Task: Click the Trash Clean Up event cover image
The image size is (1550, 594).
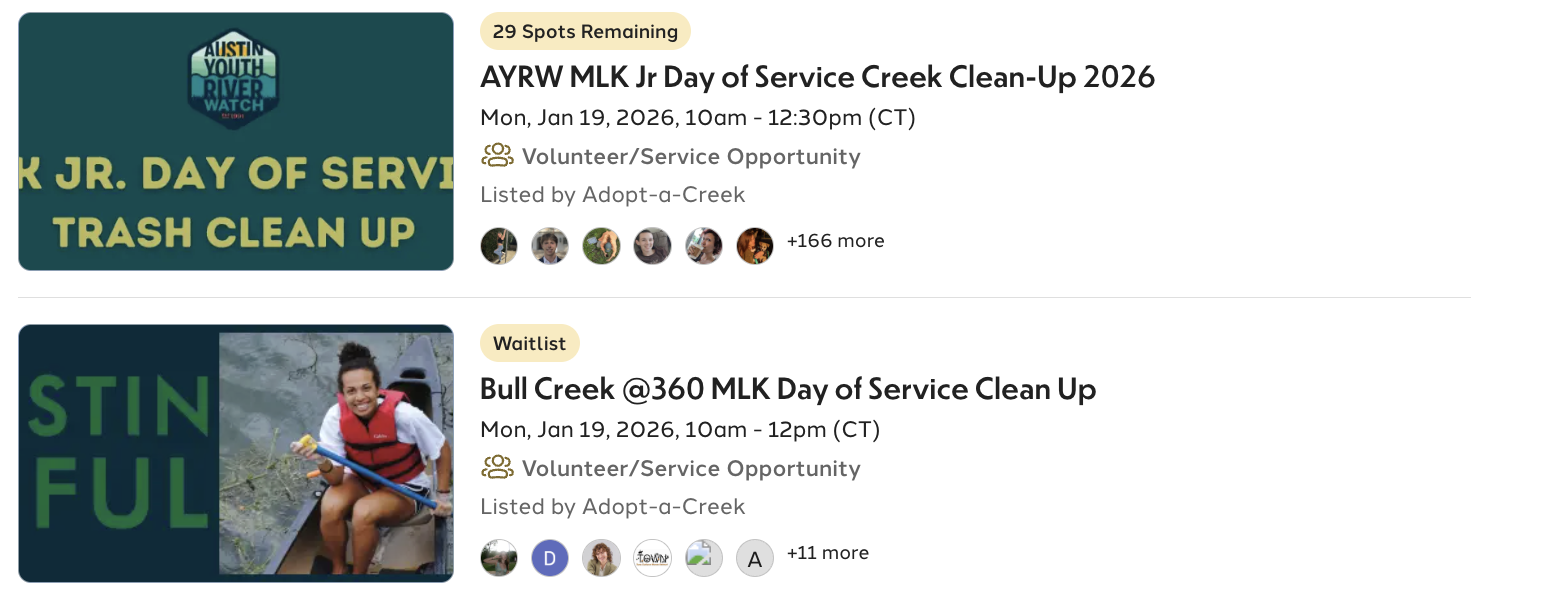Action: click(235, 141)
